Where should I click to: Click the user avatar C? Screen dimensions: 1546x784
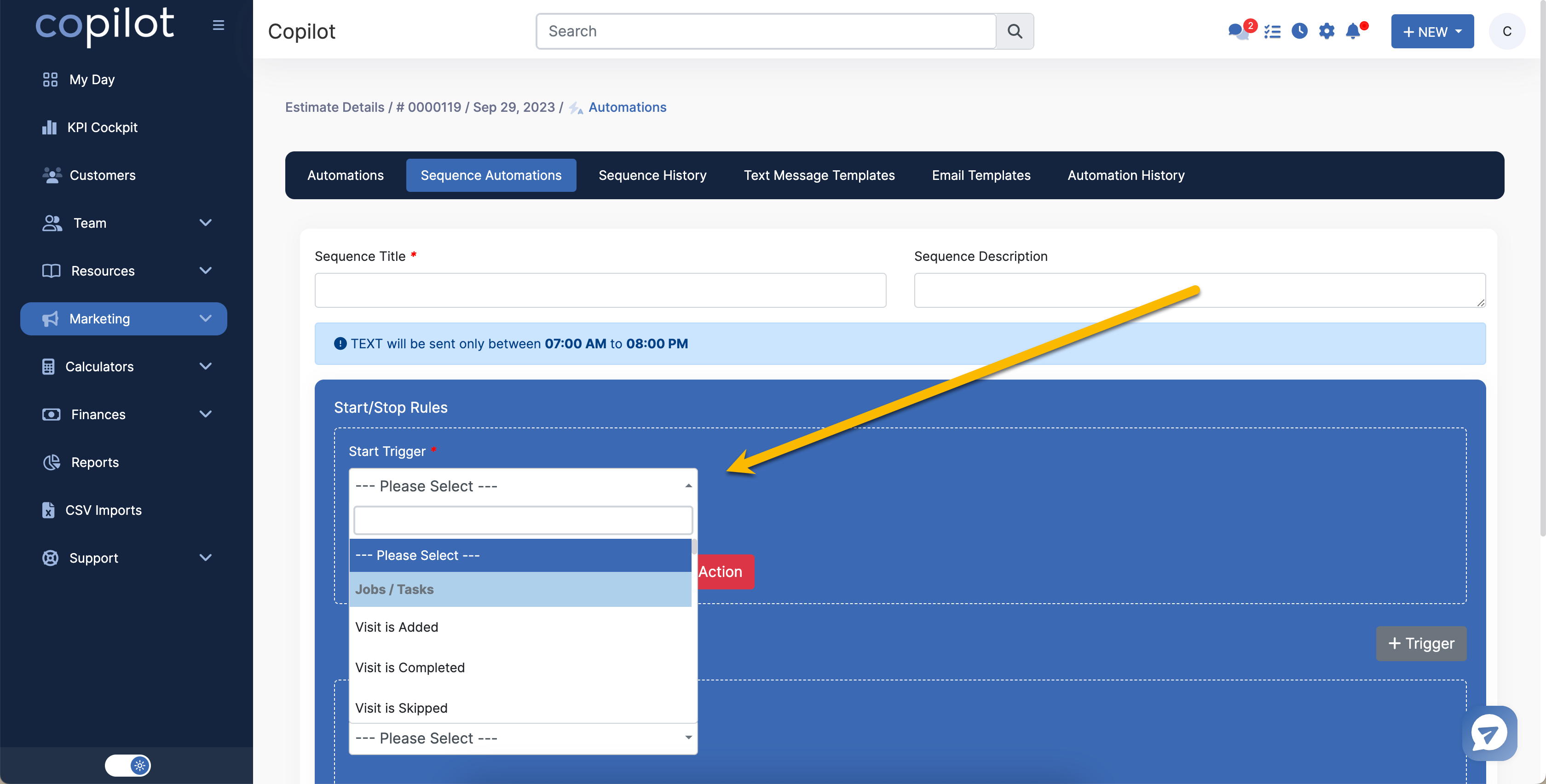tap(1507, 31)
